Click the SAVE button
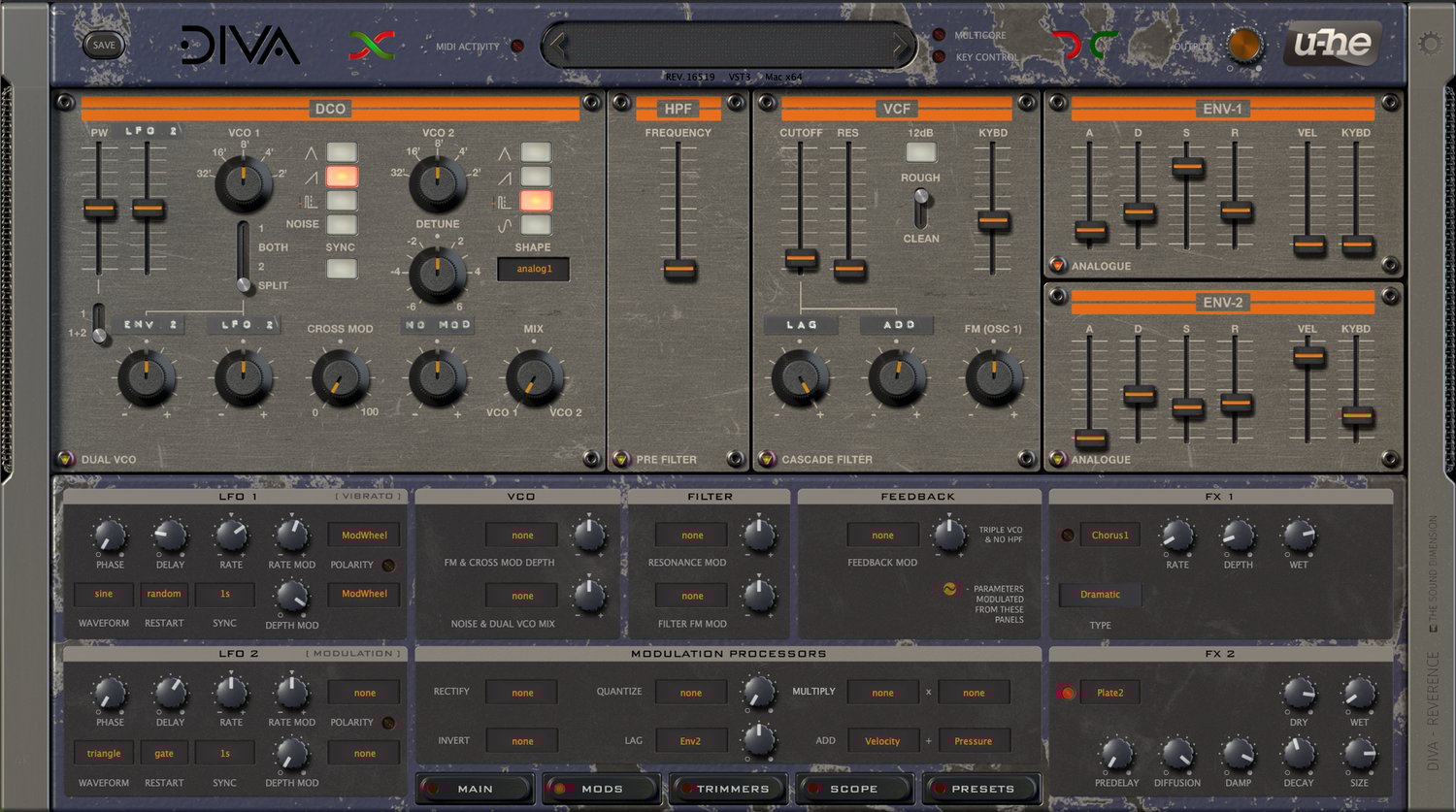Viewport: 1456px width, 812px height. click(x=104, y=45)
